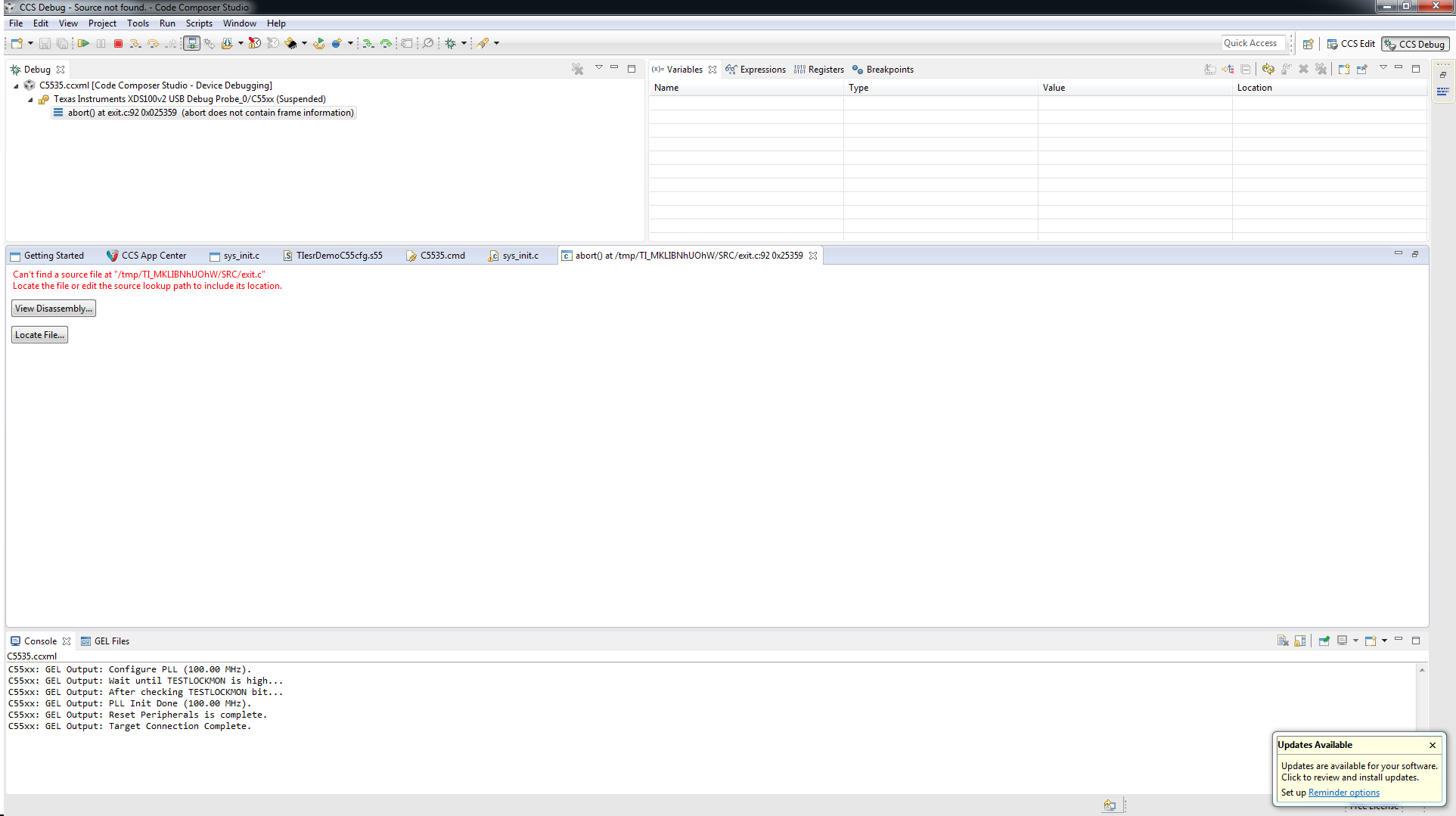Click the View Disassembly... button
The image size is (1456, 816).
(54, 309)
